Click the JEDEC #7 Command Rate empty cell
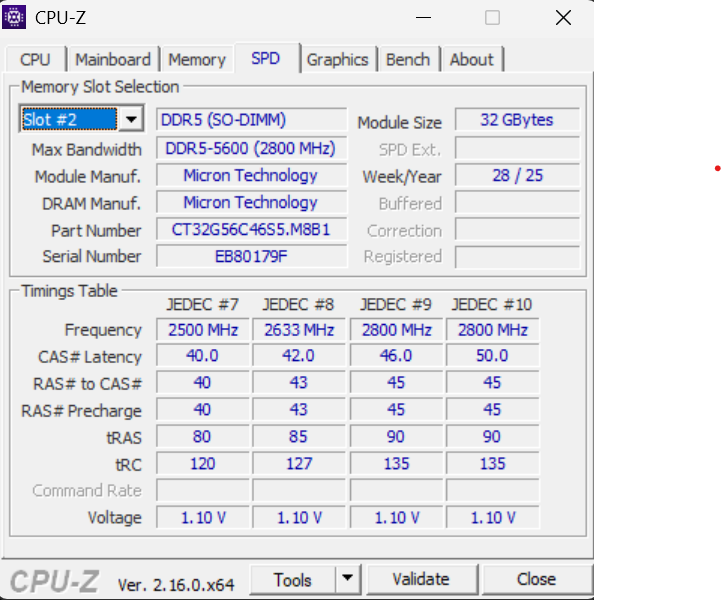The image size is (722, 600). (x=203, y=490)
